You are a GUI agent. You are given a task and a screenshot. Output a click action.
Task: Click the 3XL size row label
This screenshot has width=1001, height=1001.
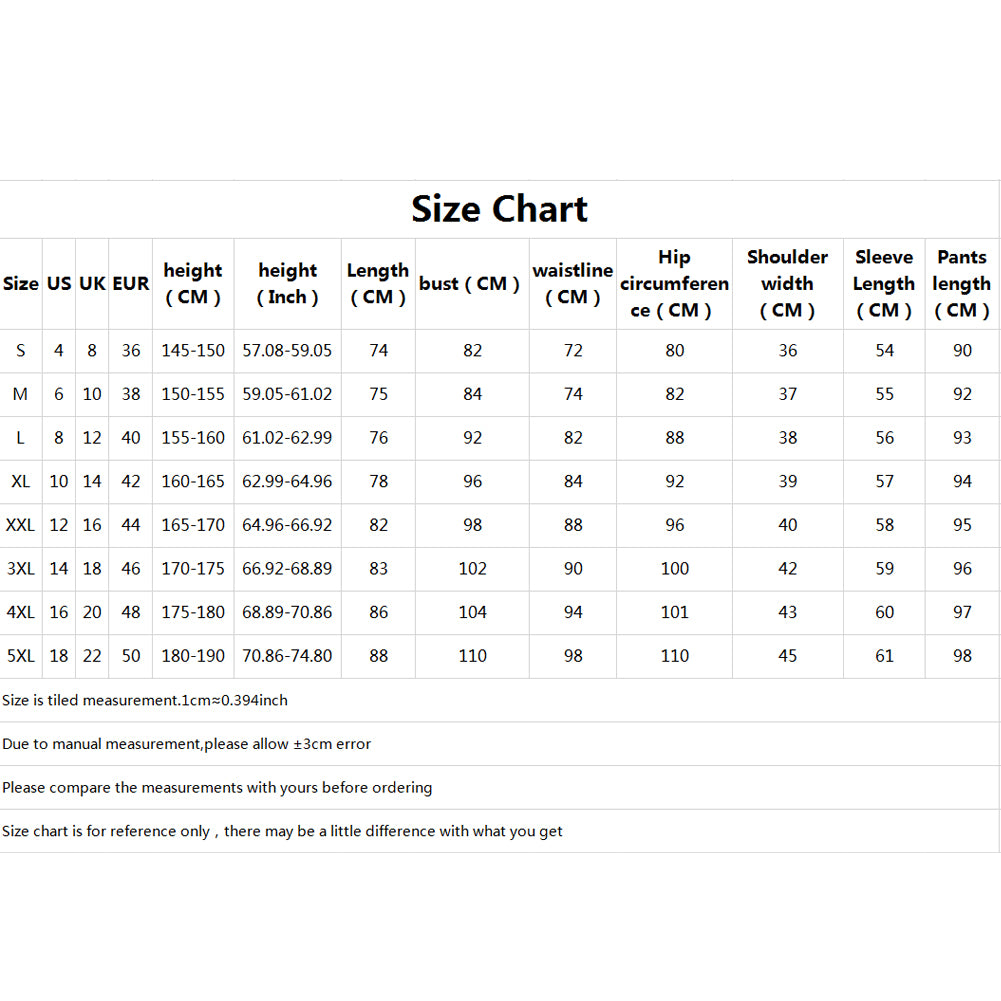[x=20, y=569]
